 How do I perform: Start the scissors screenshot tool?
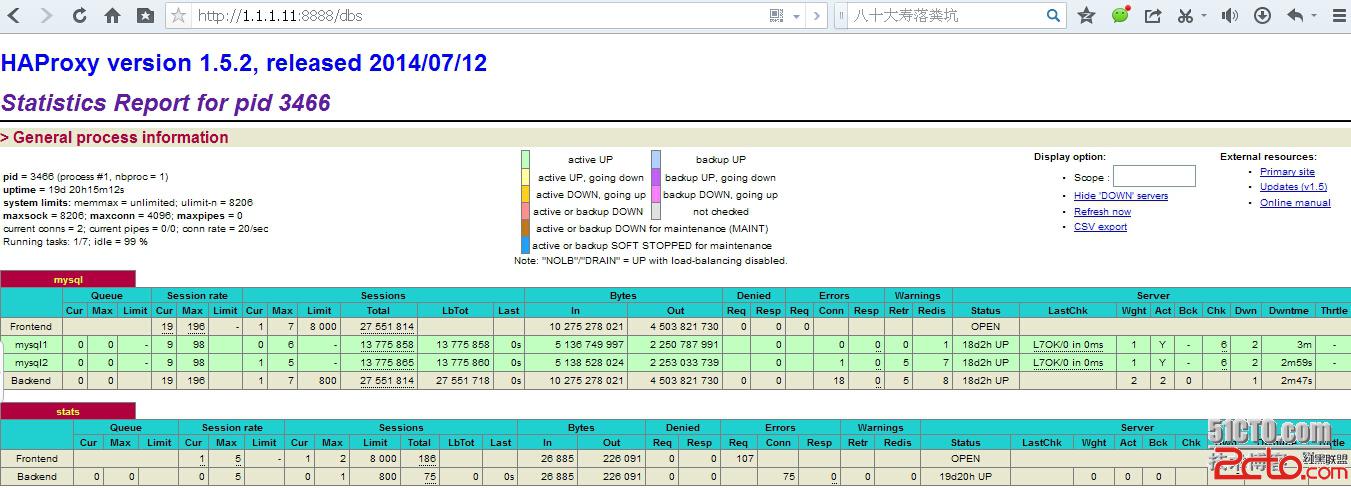(1185, 15)
